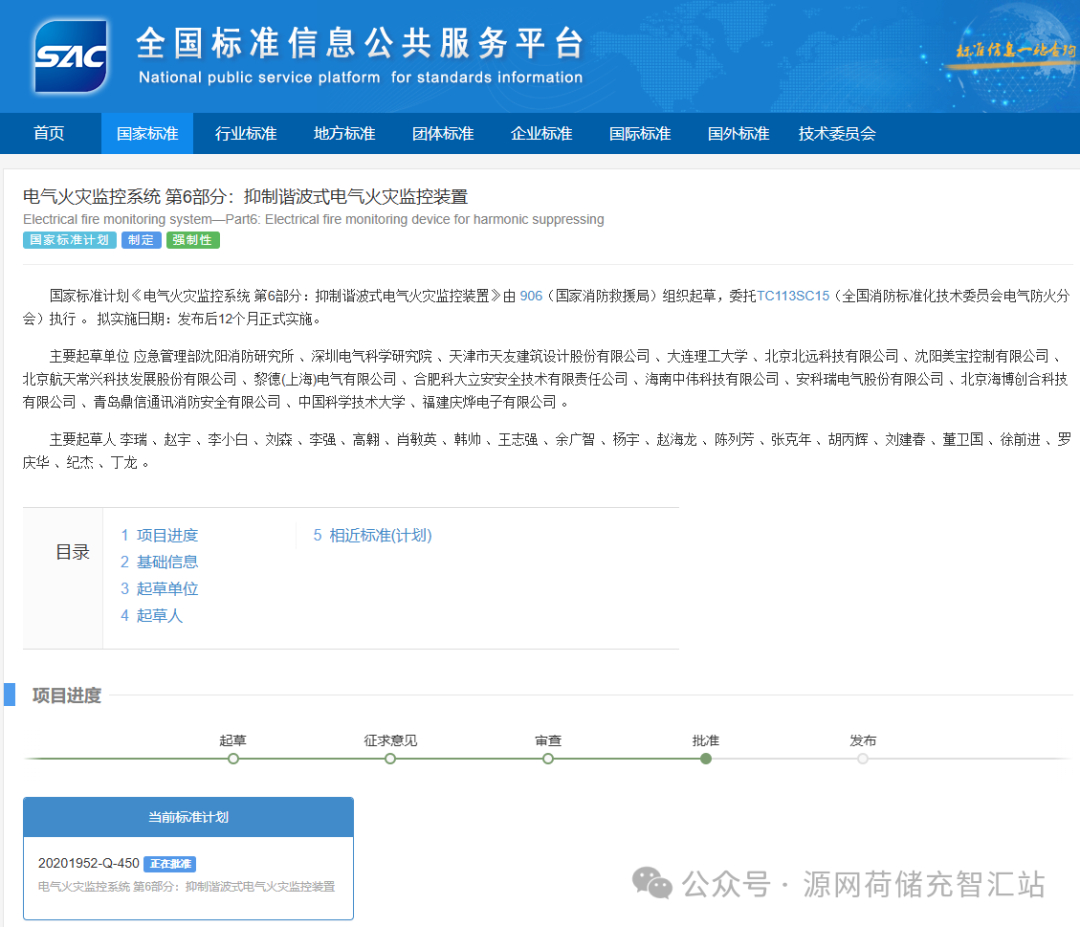Screen dimensions: 1080x927
Task: Click drafting unit 中国科学技术大学
Action: (x=352, y=402)
